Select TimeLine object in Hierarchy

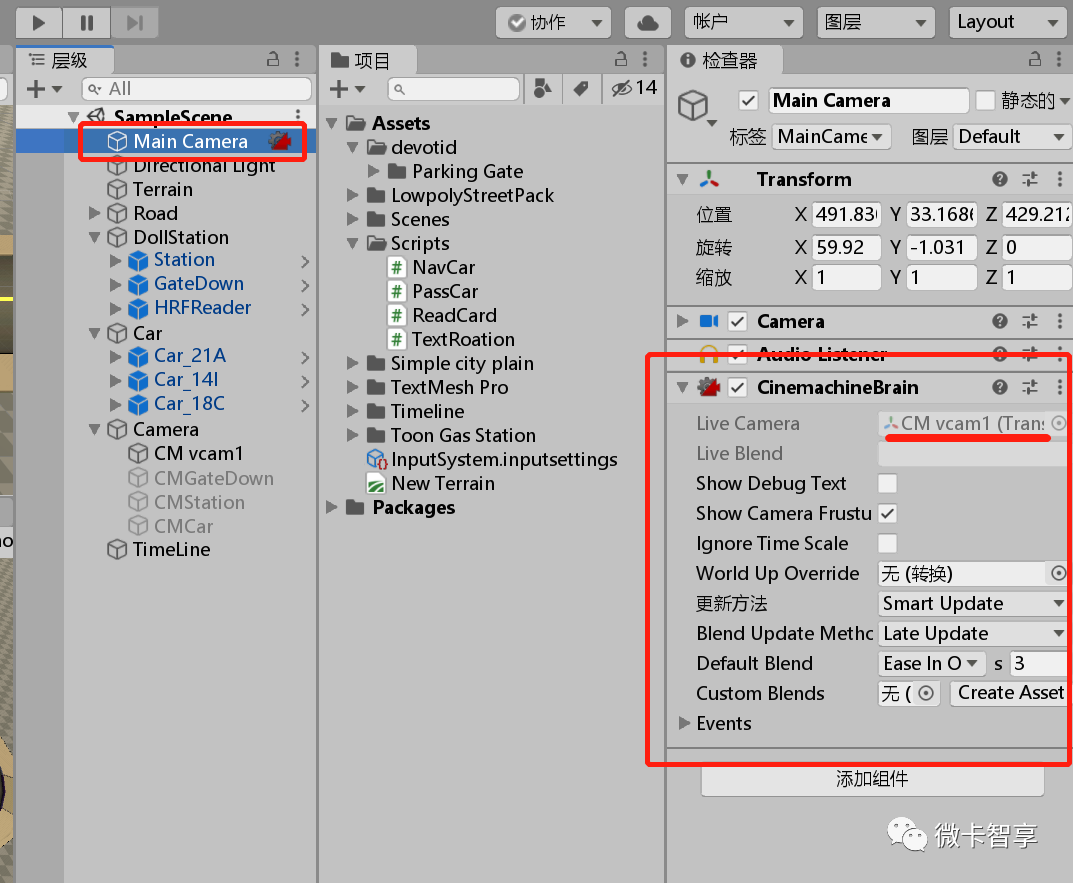point(171,549)
